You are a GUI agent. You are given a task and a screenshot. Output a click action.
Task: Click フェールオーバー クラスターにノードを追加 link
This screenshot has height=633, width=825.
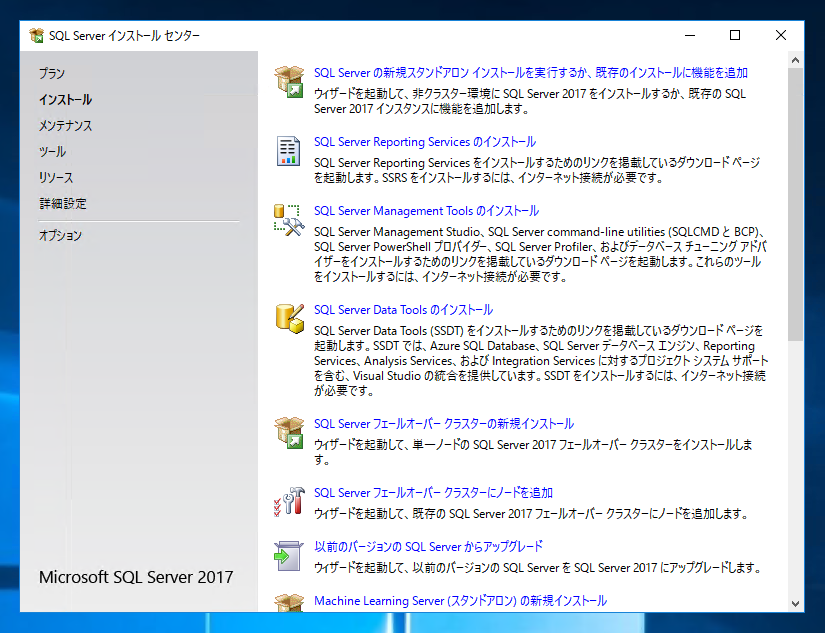[x=434, y=493]
